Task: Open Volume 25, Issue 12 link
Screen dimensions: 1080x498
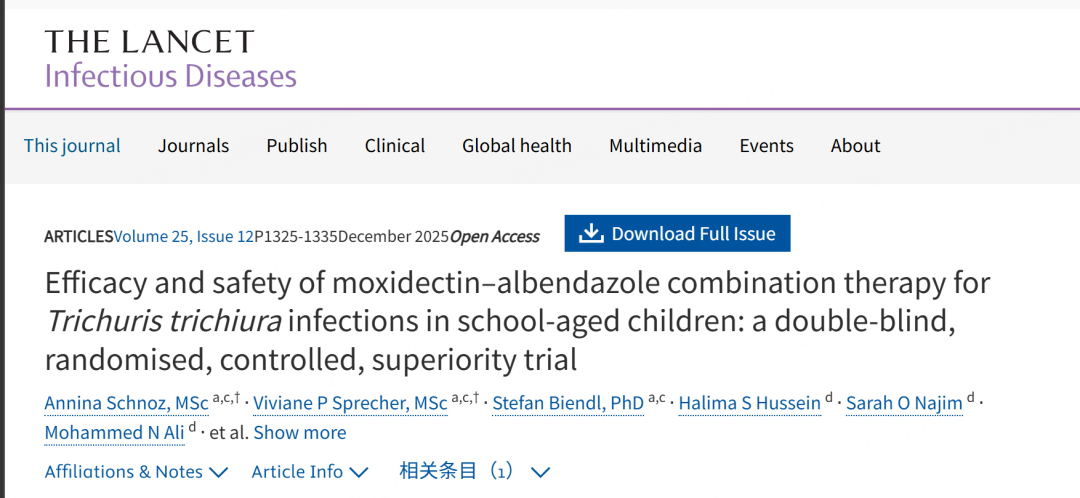Action: pos(183,237)
